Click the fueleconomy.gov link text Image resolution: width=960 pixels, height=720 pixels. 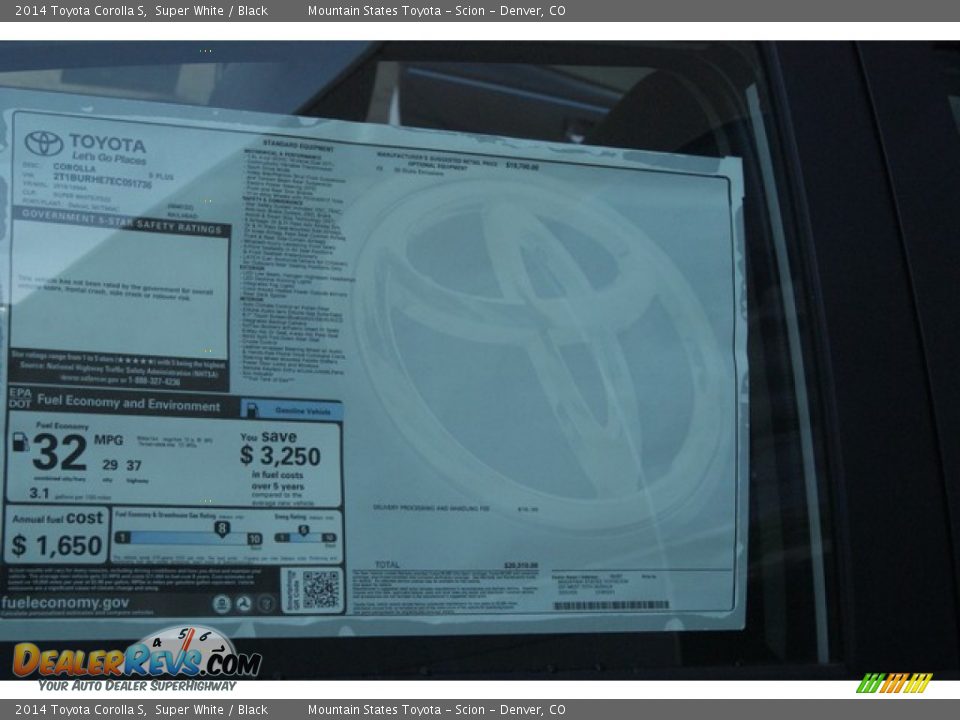65,603
